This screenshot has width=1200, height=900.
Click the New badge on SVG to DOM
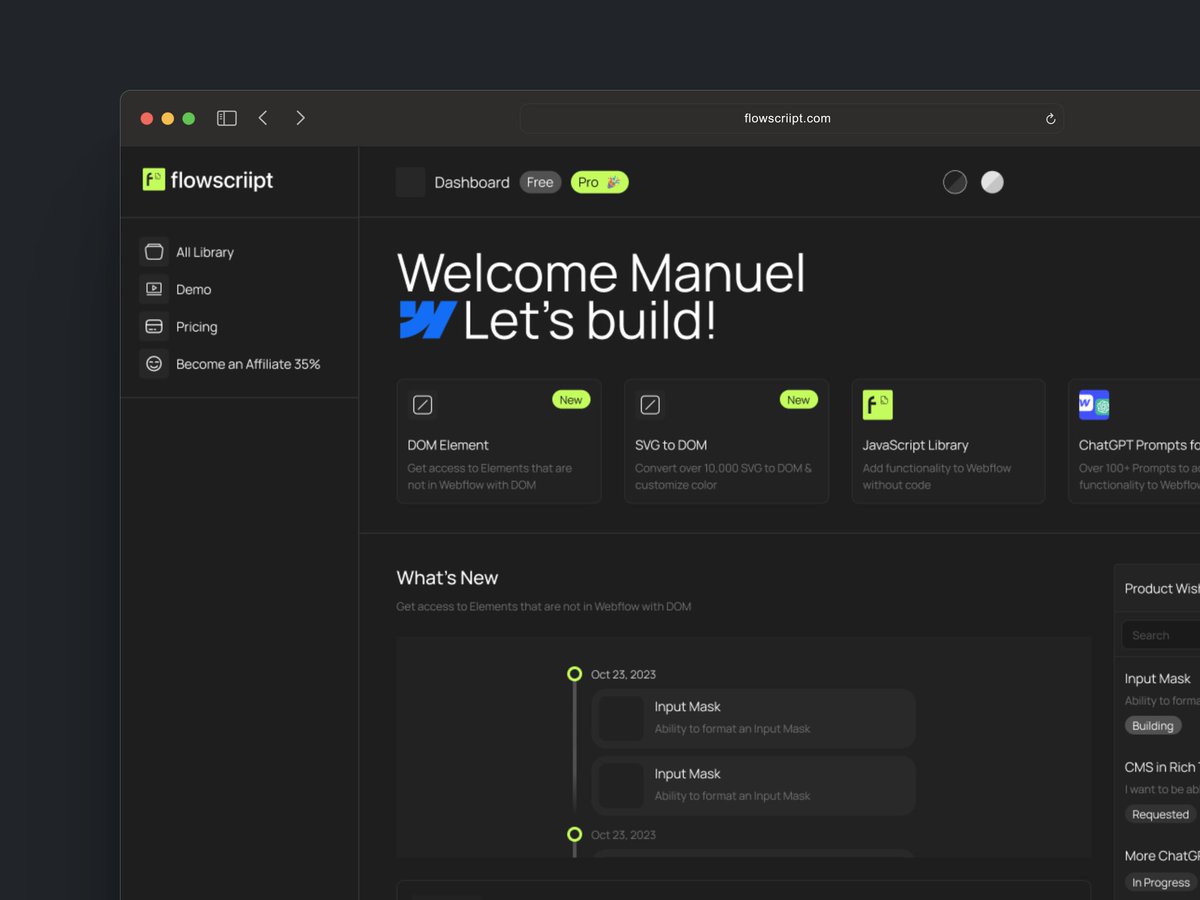pos(798,400)
